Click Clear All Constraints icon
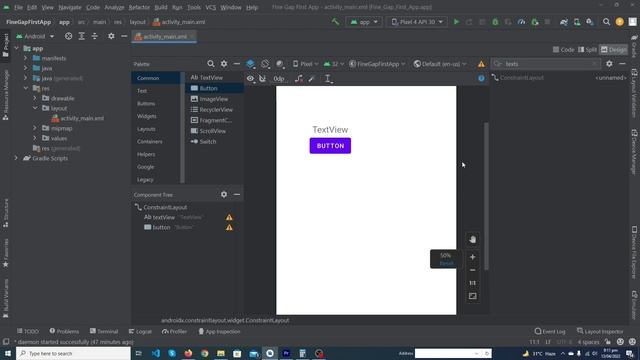Viewport: 640px width, 360px height. 299,78
